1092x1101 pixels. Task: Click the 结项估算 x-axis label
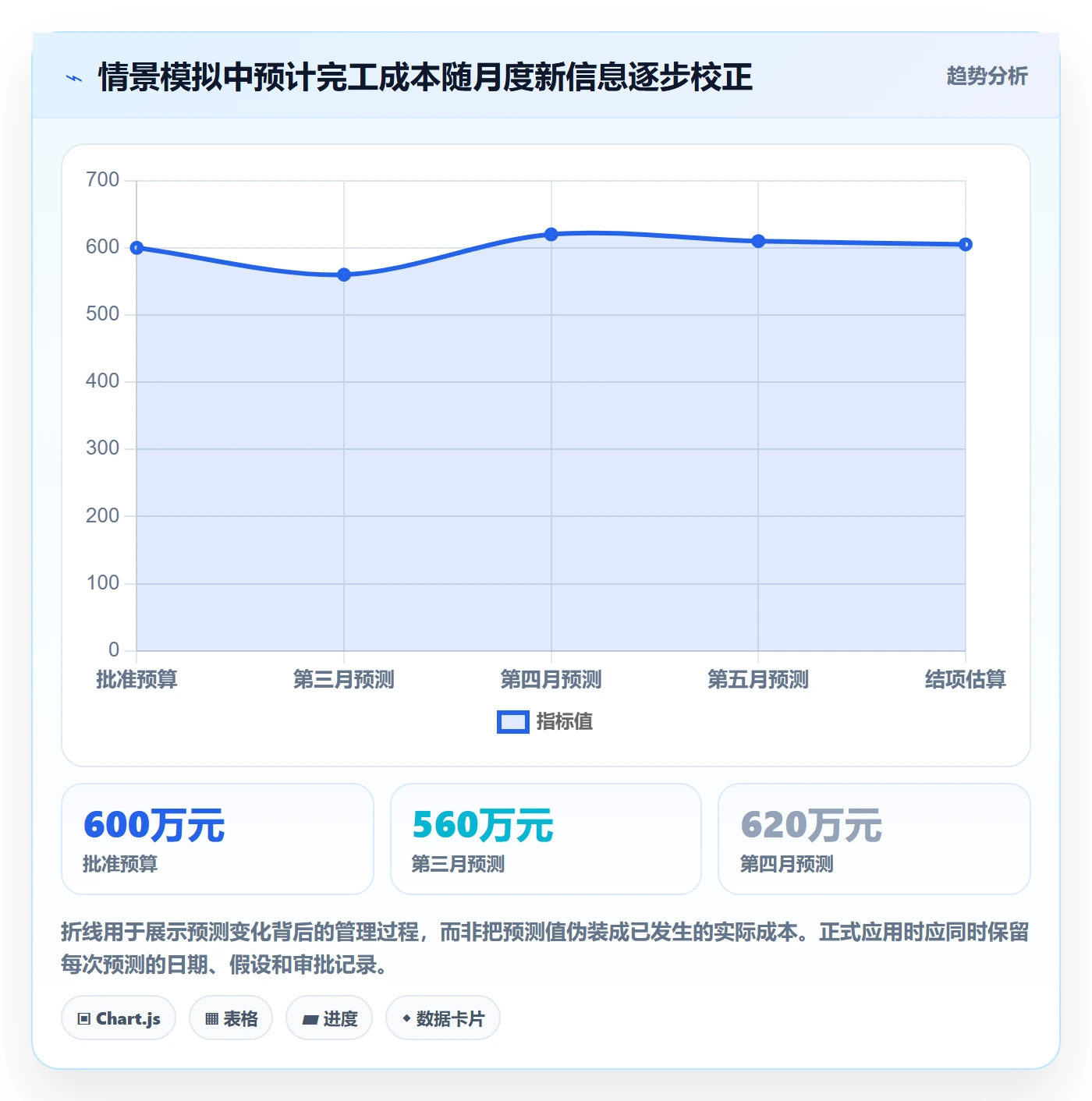tap(965, 679)
